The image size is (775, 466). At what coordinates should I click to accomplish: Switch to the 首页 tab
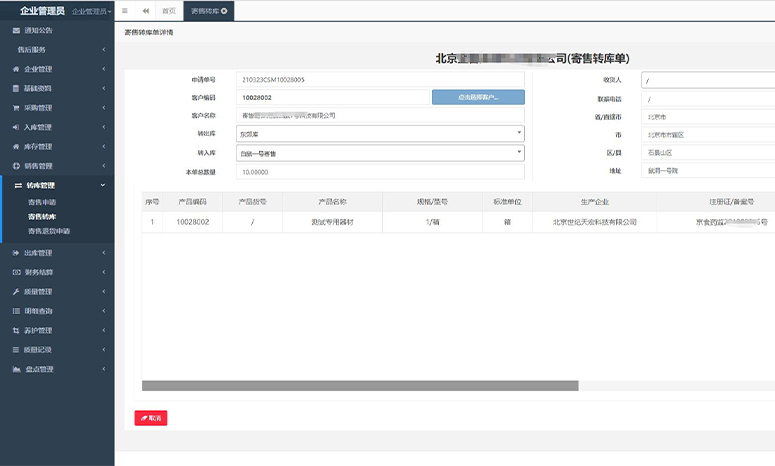(169, 11)
